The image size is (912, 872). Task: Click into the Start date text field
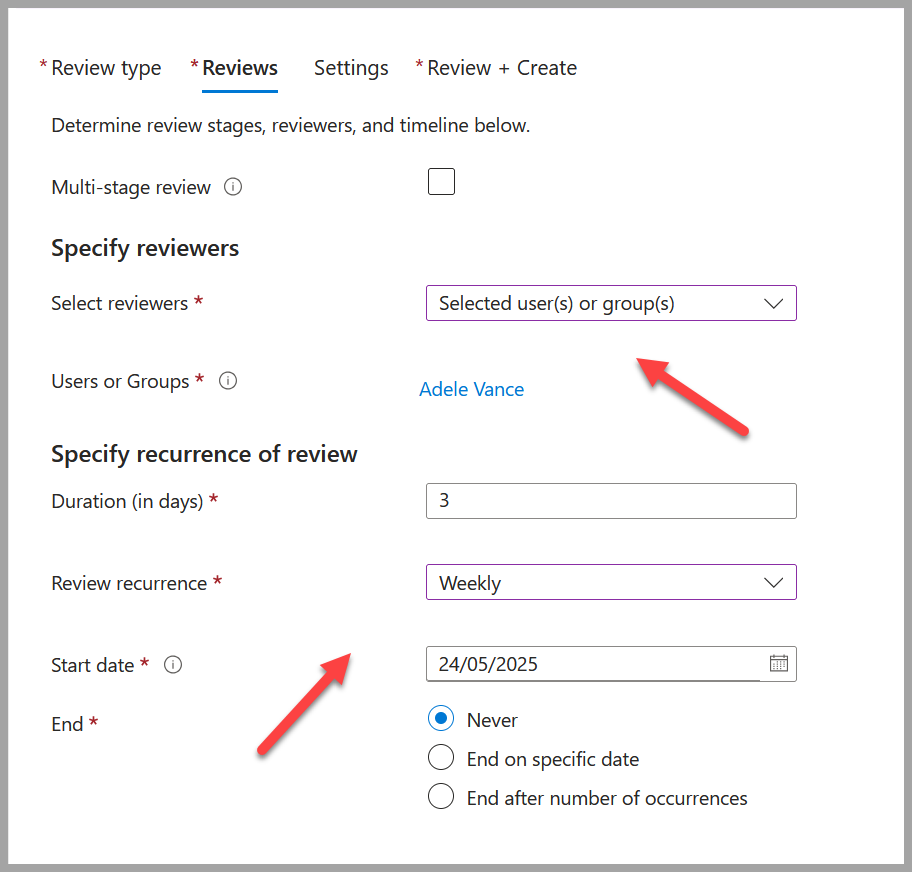(x=593, y=664)
